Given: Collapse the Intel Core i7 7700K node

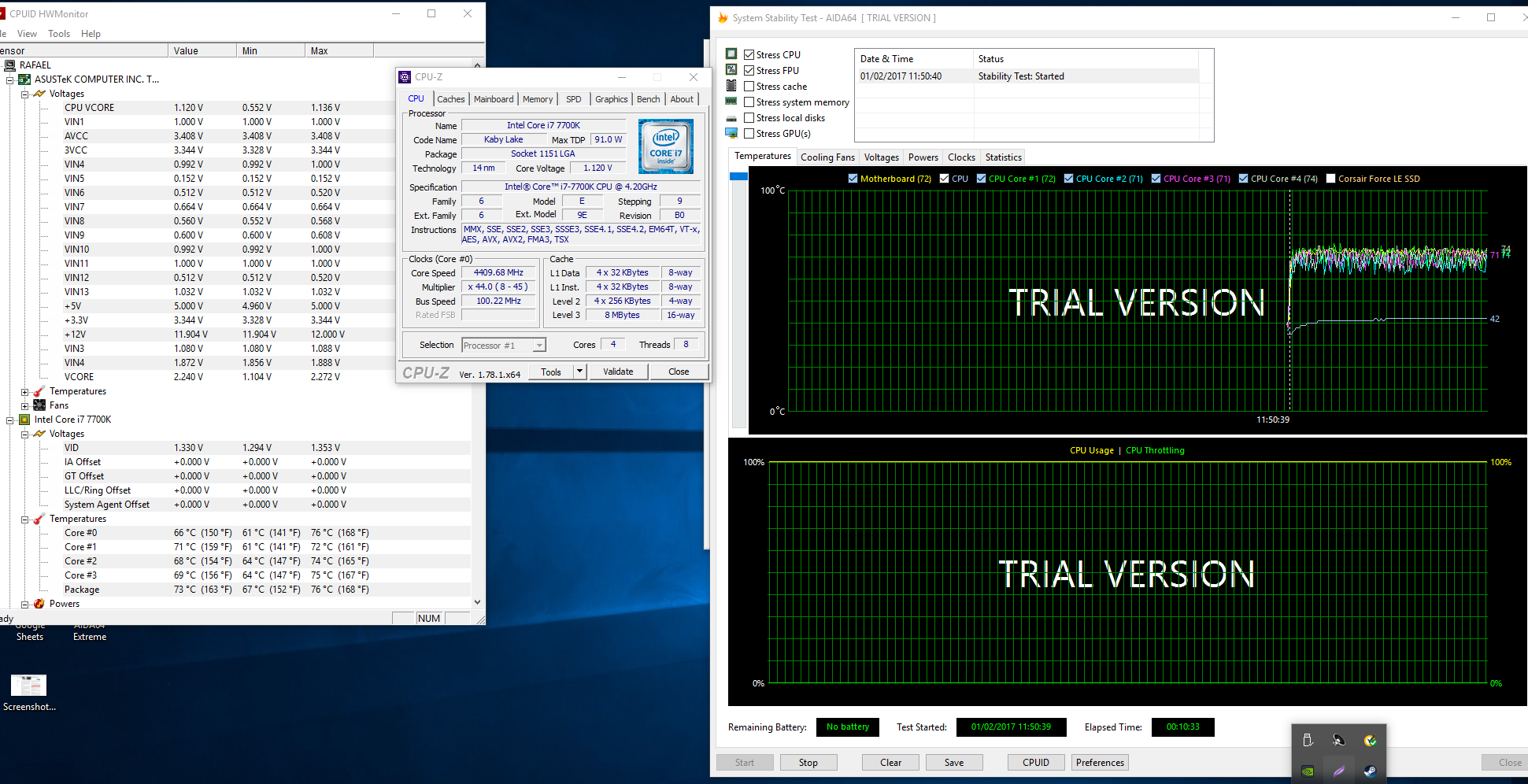Looking at the screenshot, I should (10, 420).
